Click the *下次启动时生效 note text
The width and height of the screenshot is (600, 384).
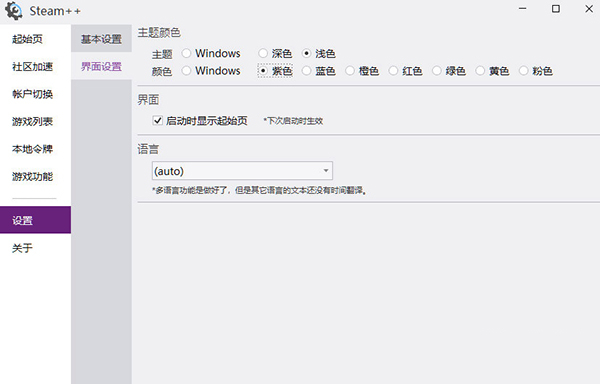293,121
